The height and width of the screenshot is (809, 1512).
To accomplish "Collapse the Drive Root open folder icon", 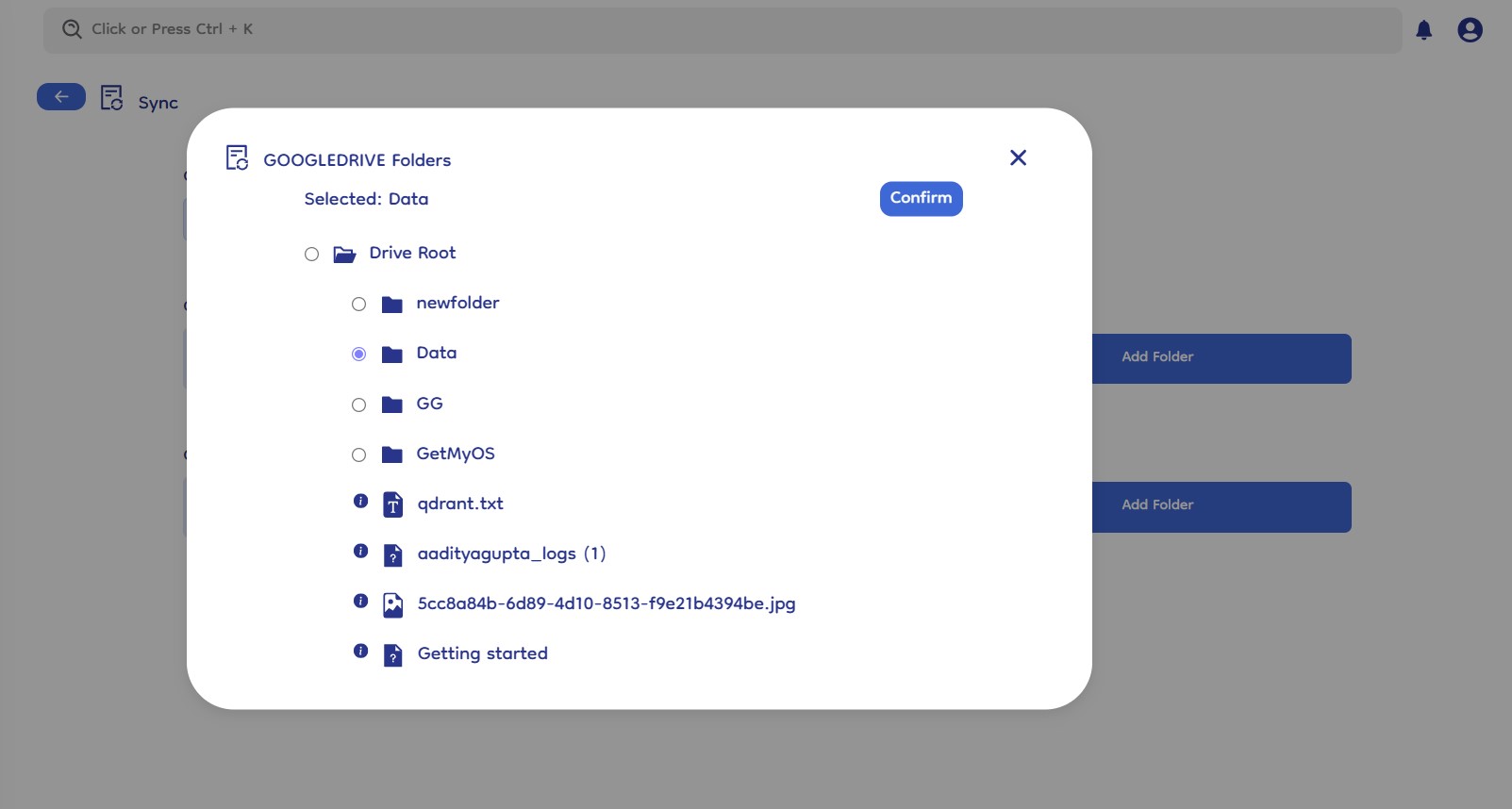I will [344, 255].
